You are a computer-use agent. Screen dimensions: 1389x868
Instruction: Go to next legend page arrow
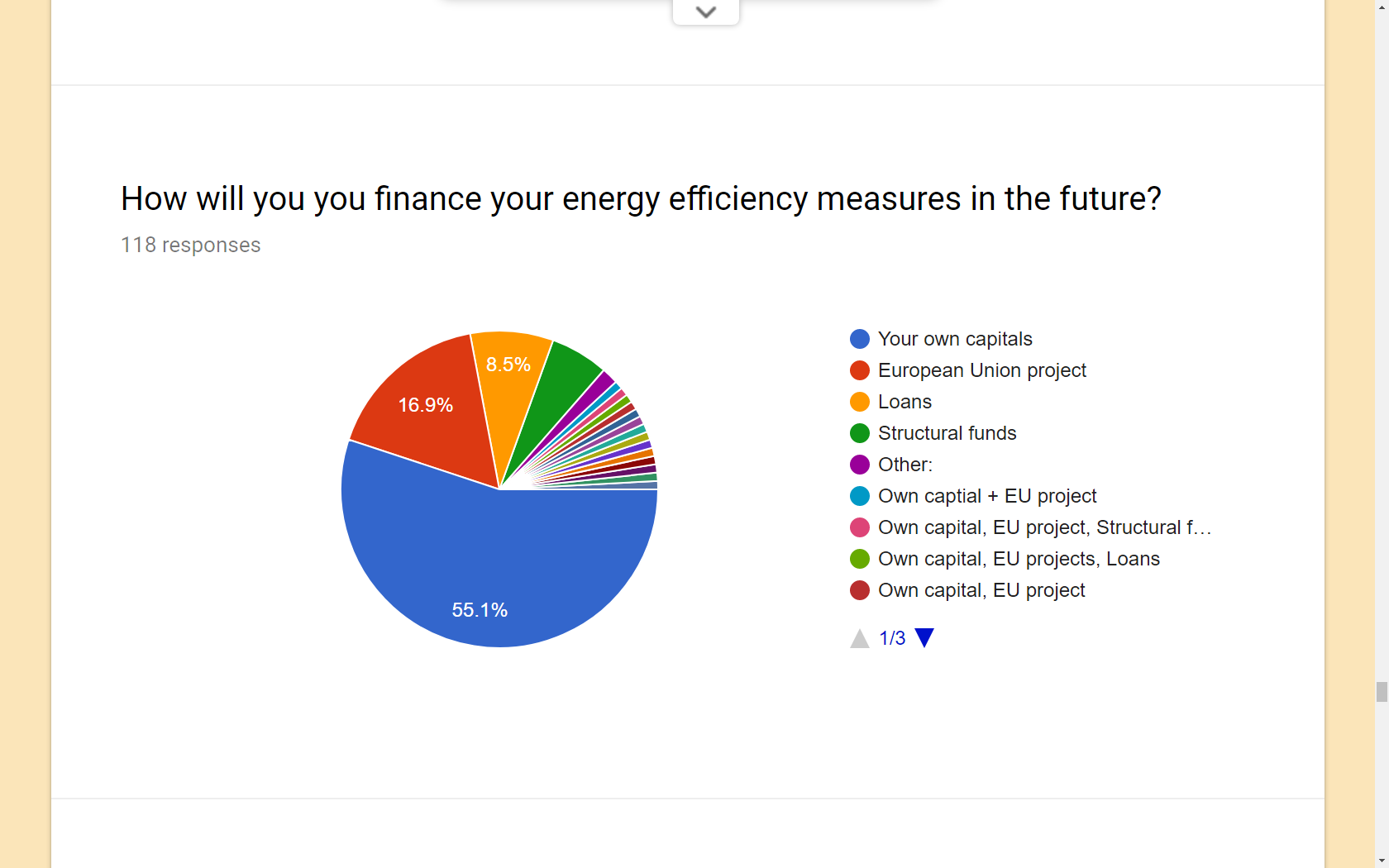tap(924, 637)
